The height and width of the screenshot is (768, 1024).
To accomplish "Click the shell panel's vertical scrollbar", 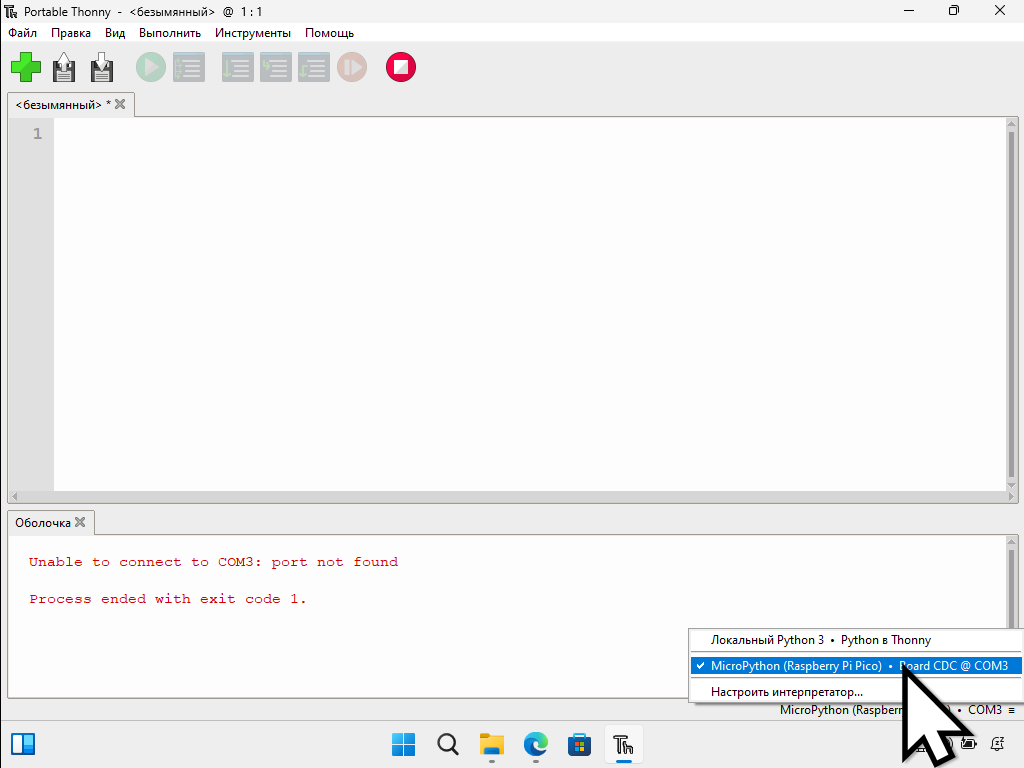I will [1012, 581].
